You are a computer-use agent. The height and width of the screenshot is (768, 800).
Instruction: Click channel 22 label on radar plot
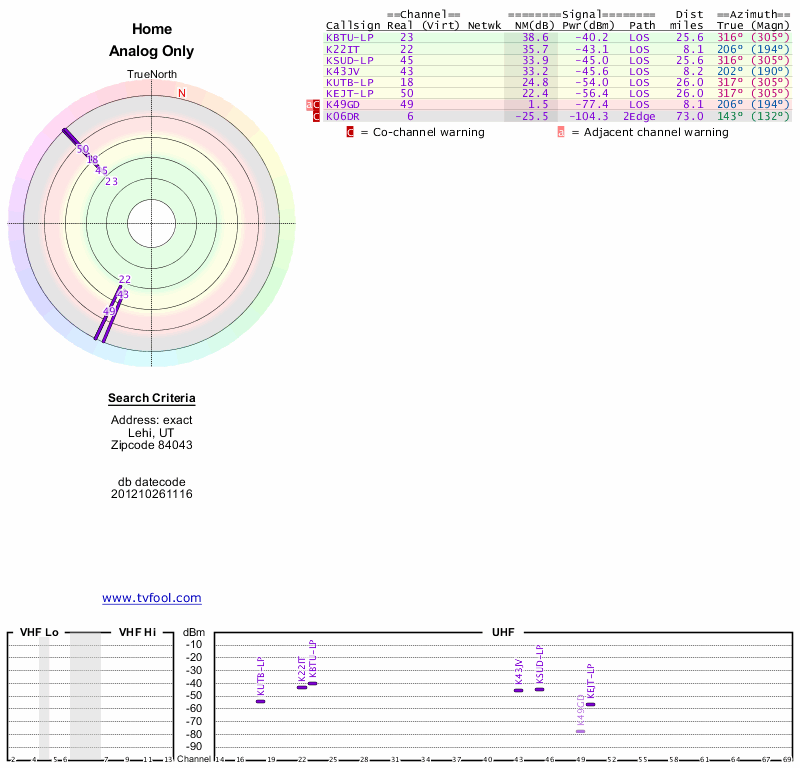pyautogui.click(x=124, y=279)
